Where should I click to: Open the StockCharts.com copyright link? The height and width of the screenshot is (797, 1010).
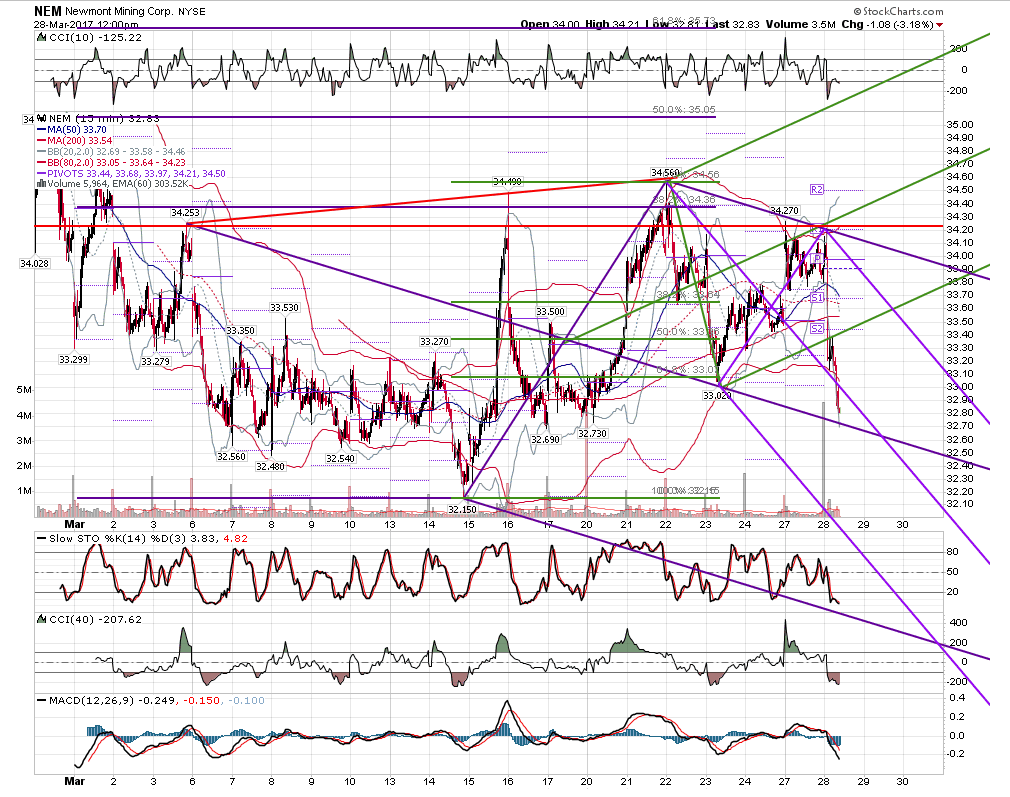[899, 11]
